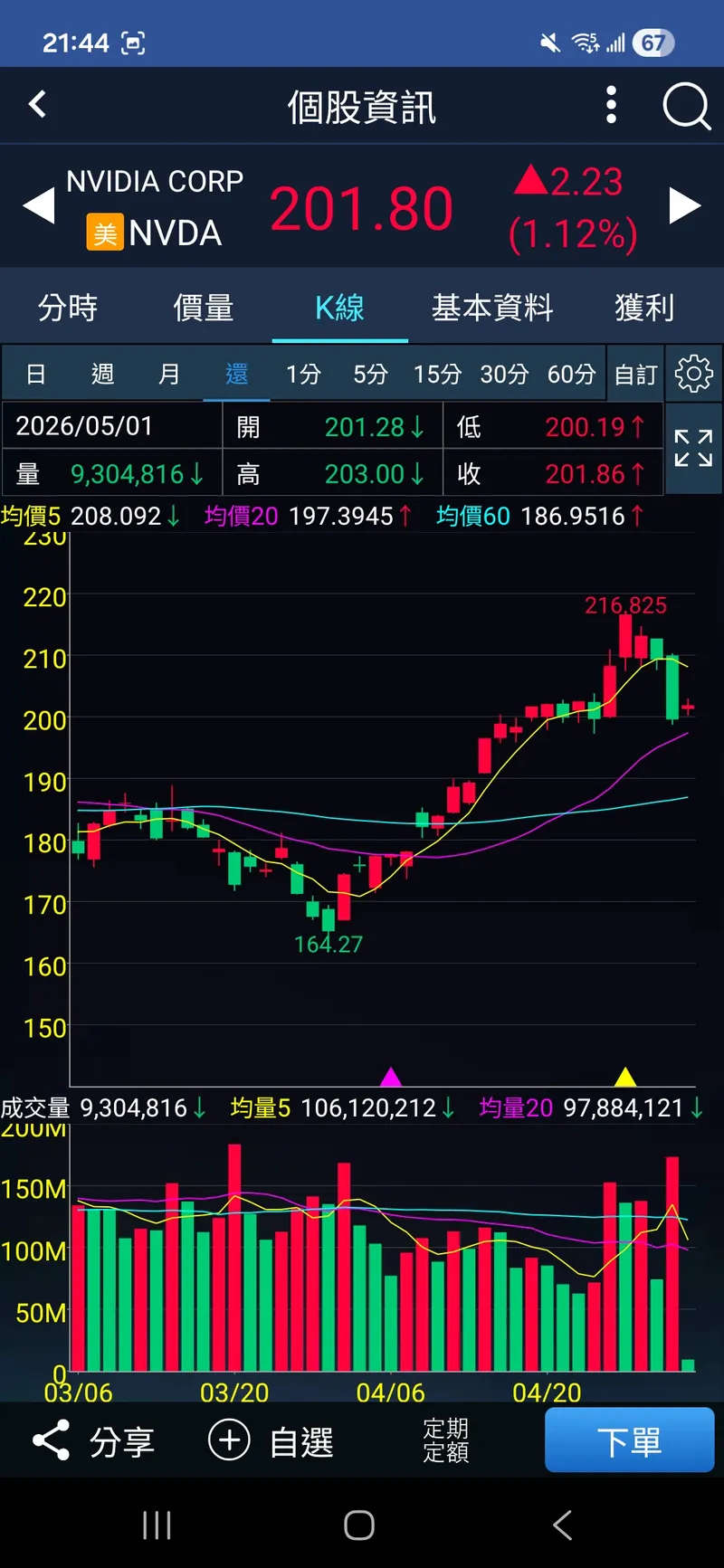Tap the 03/20 date label on axis
Screen dimensions: 724x1568
tap(234, 1392)
